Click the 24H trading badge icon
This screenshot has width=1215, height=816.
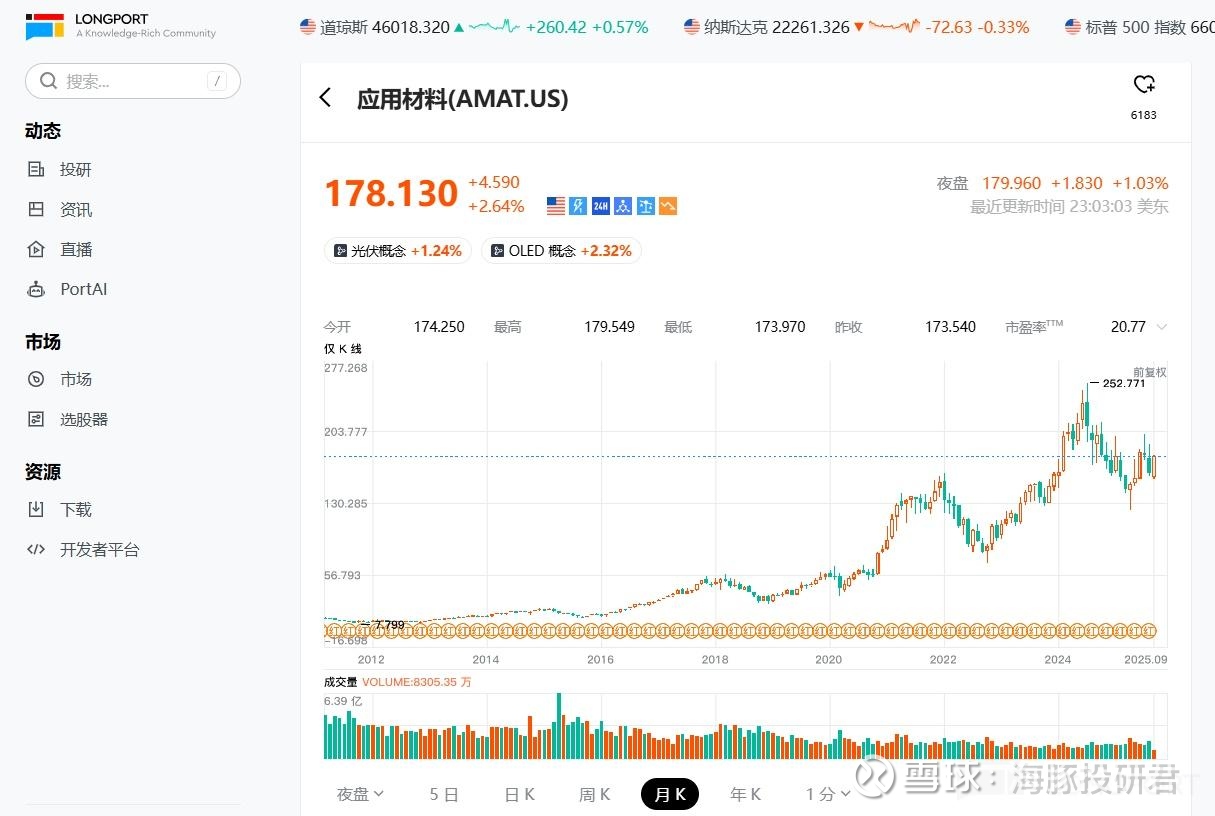[601, 206]
